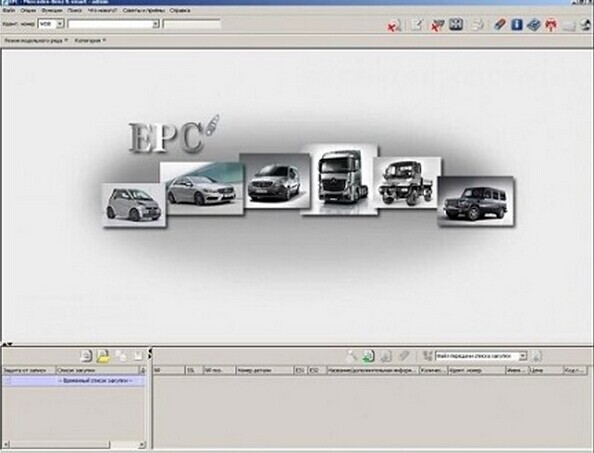Click the shopping list horizontal scrollbar
The image size is (594, 453).
pos(74,444)
